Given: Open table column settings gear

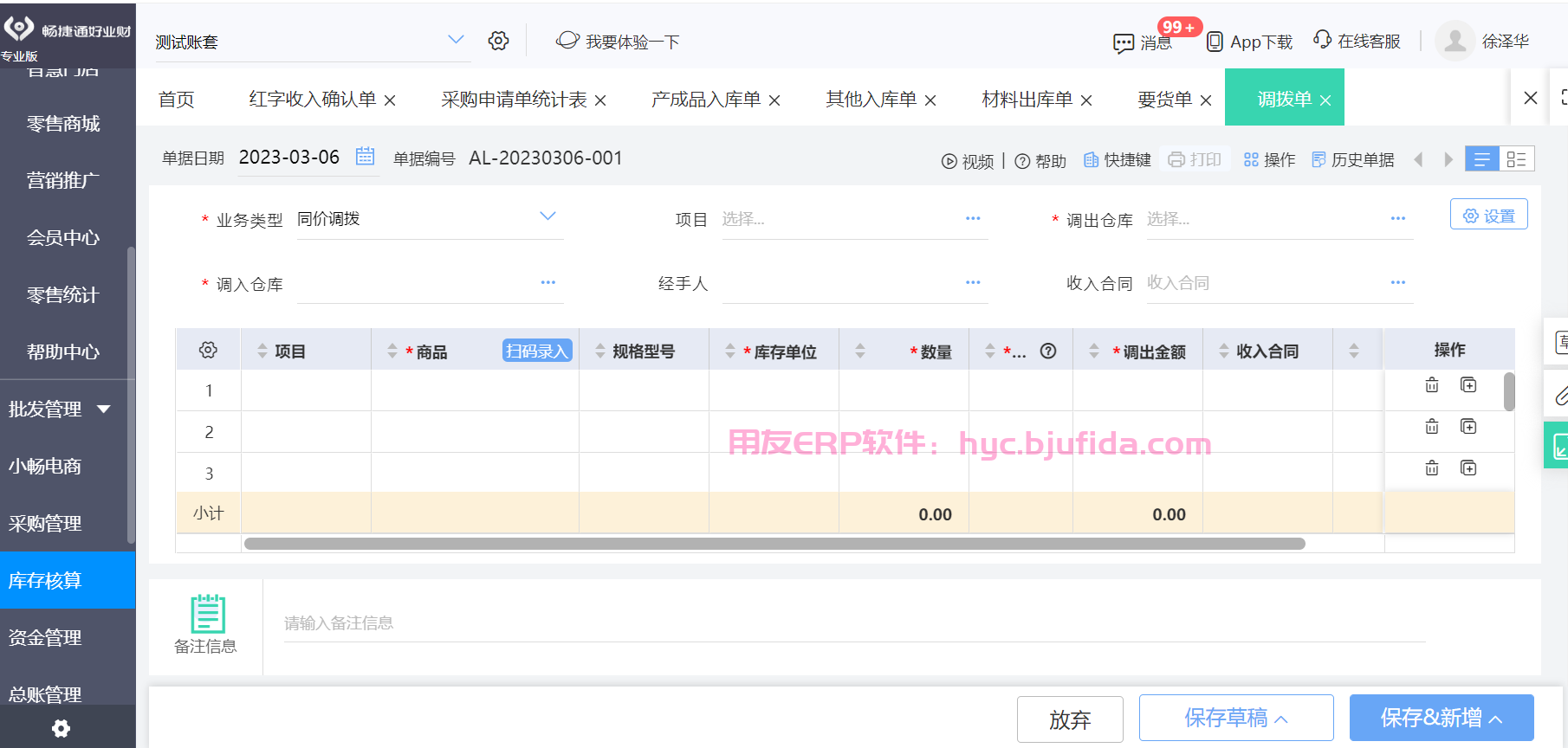Looking at the screenshot, I should click(208, 350).
